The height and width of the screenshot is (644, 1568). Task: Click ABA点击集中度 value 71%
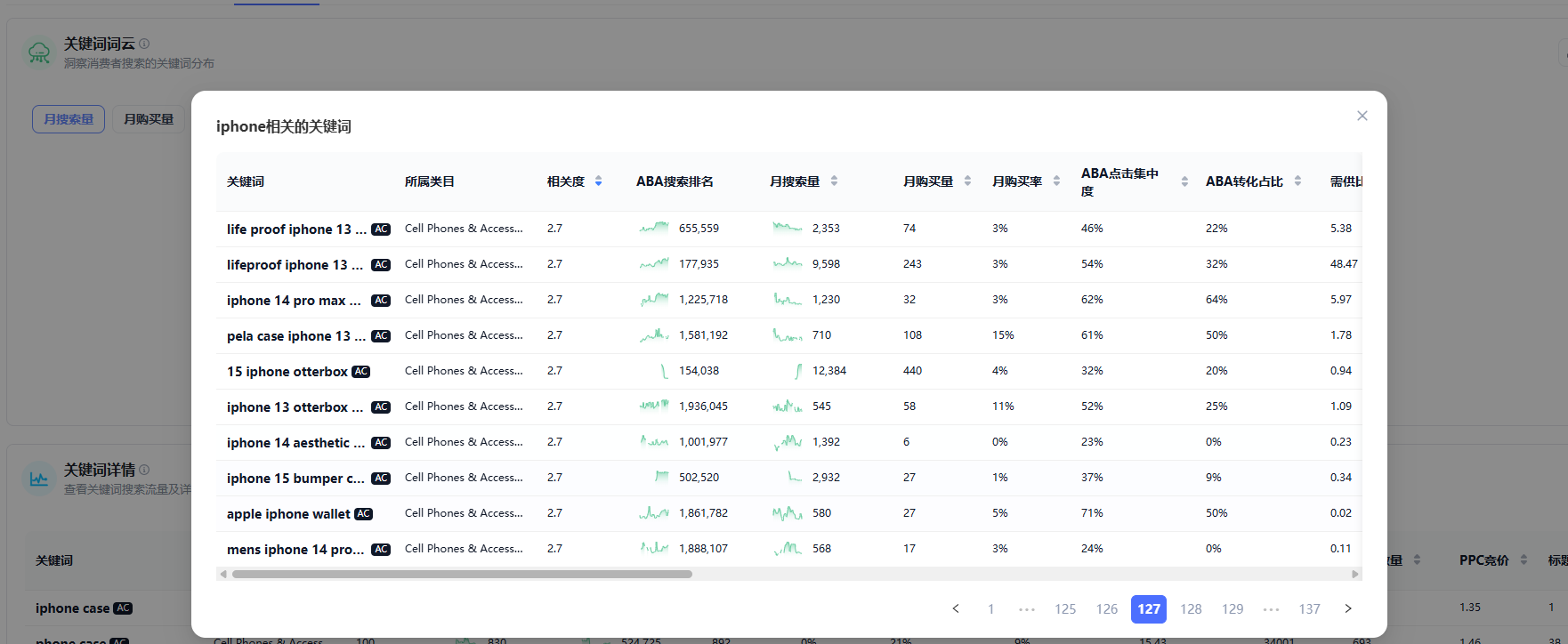pos(1092,513)
